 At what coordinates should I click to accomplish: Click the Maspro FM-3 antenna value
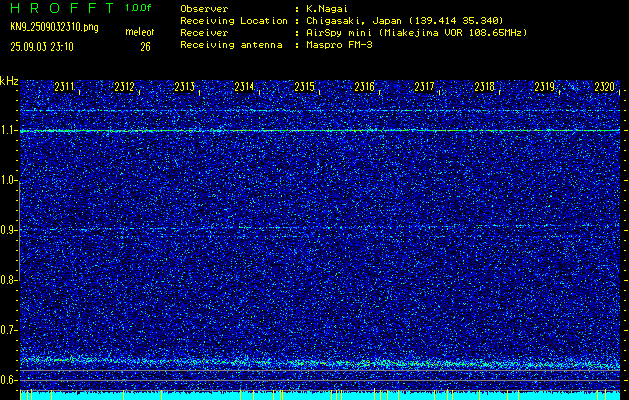(339, 45)
